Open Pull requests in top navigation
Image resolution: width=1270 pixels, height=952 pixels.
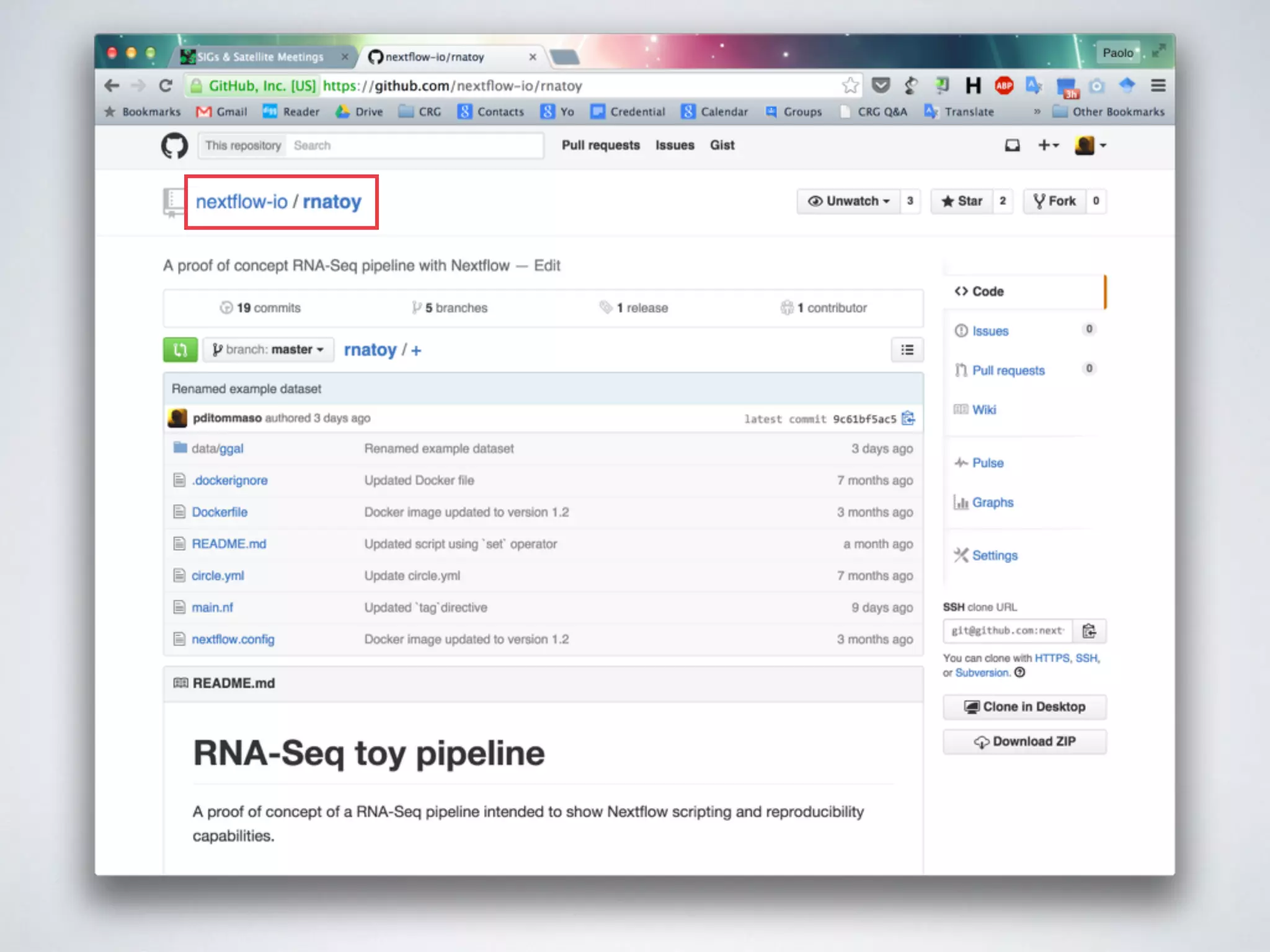tap(601, 145)
